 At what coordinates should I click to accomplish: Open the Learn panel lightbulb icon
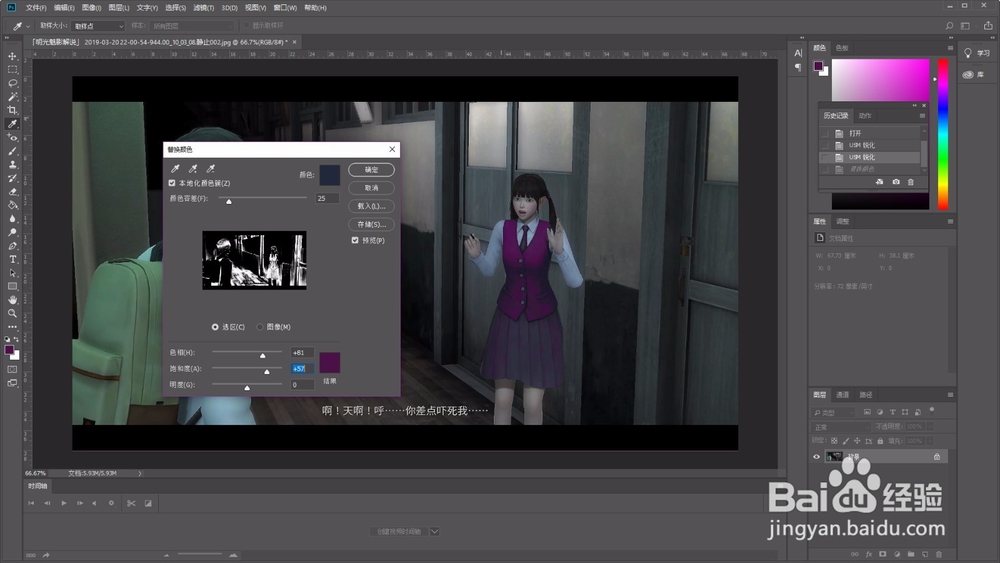(x=968, y=53)
